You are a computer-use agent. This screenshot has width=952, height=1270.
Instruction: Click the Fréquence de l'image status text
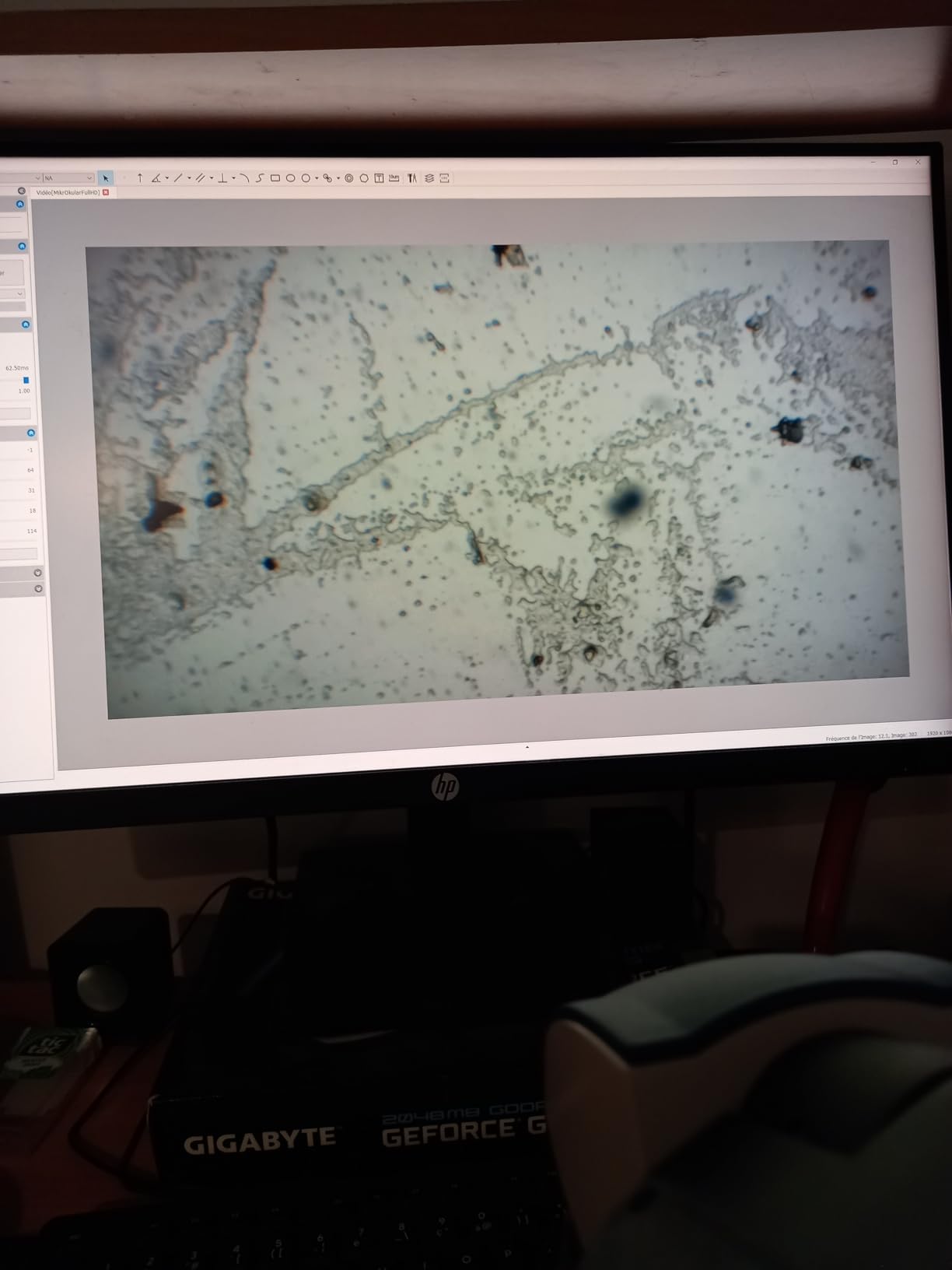coord(871,735)
